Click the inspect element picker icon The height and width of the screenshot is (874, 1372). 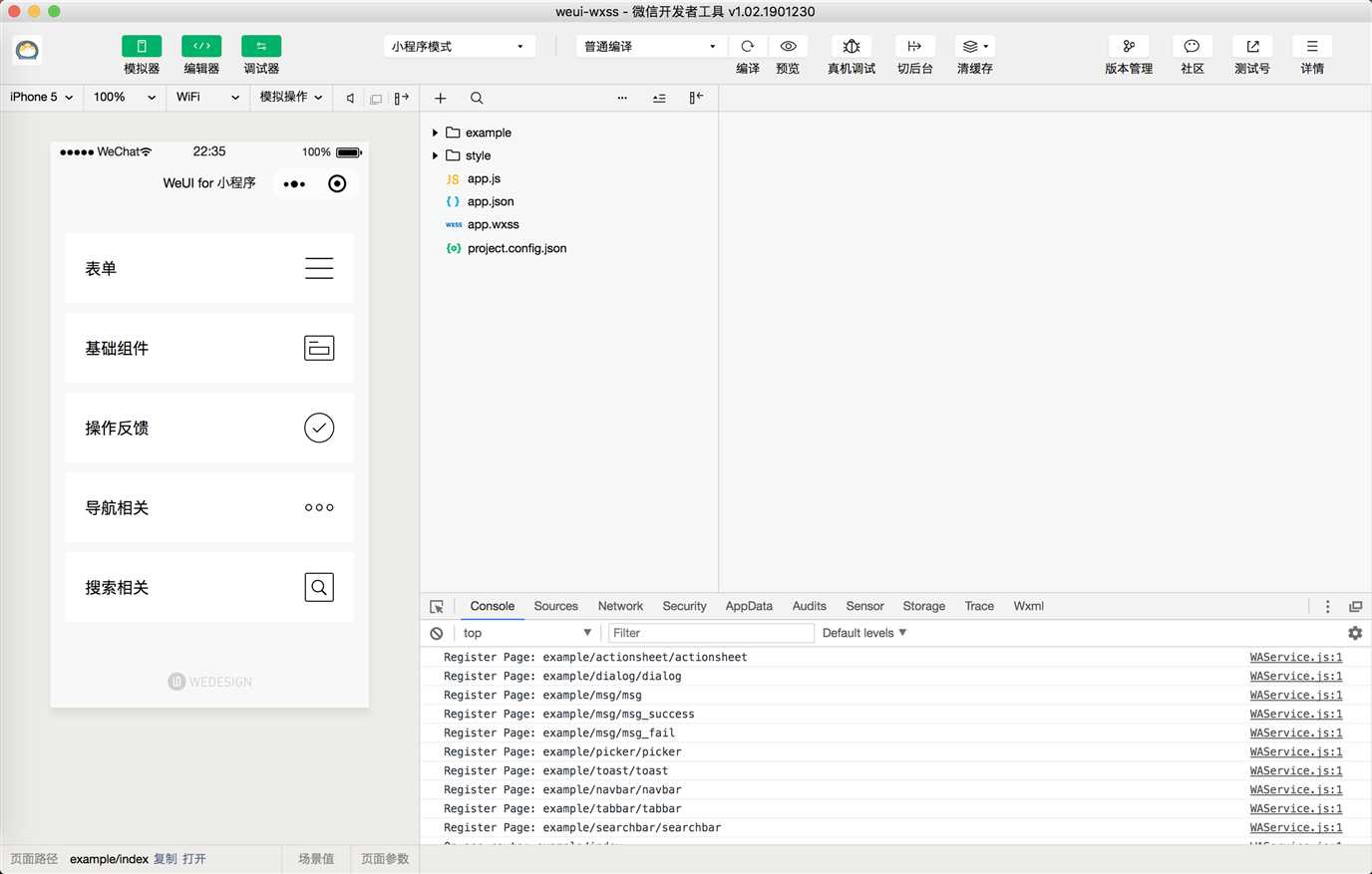click(437, 607)
